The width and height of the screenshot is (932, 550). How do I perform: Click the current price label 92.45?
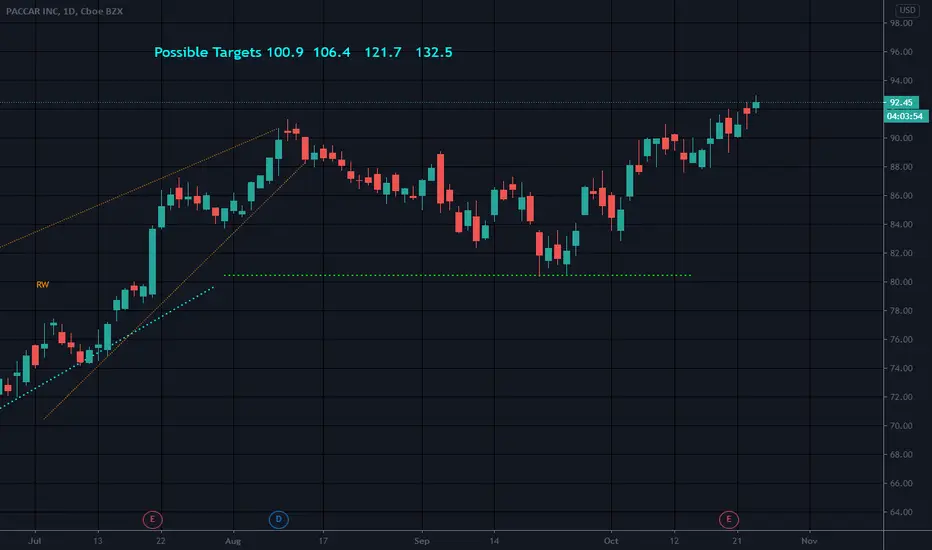pos(901,102)
